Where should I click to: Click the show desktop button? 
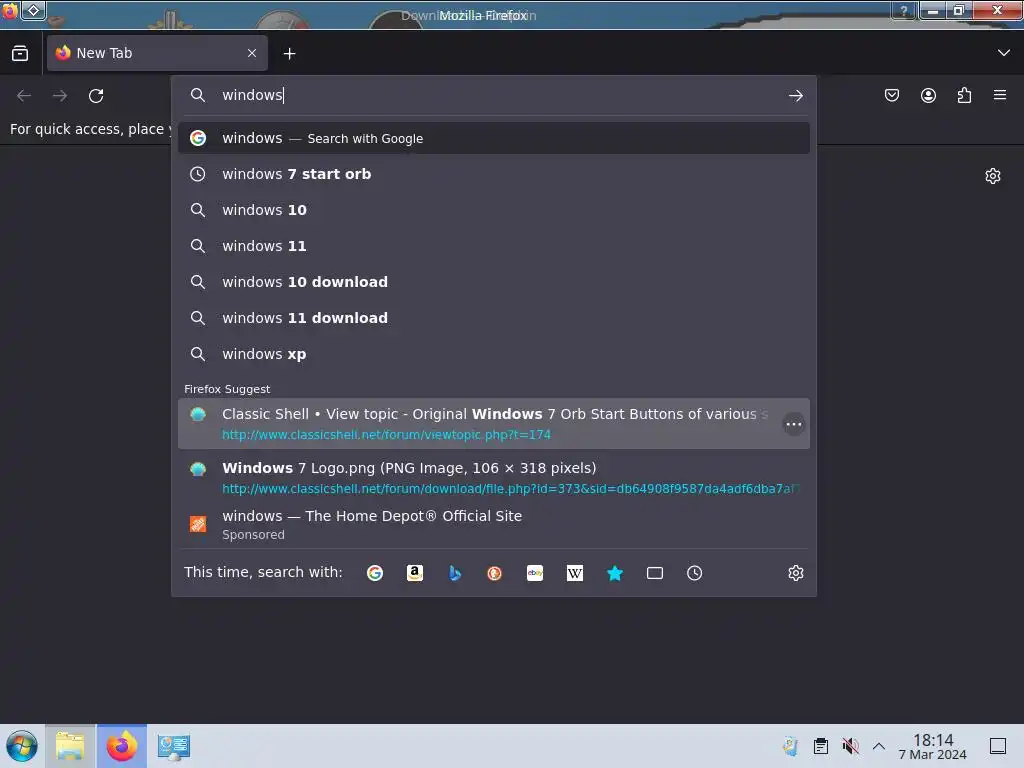click(998, 746)
